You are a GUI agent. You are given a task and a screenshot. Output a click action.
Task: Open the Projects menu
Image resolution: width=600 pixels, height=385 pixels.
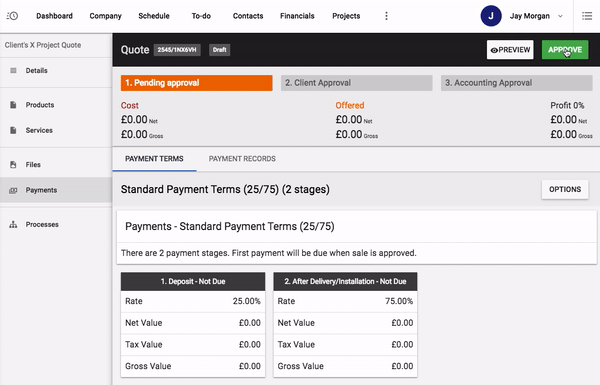click(x=346, y=16)
